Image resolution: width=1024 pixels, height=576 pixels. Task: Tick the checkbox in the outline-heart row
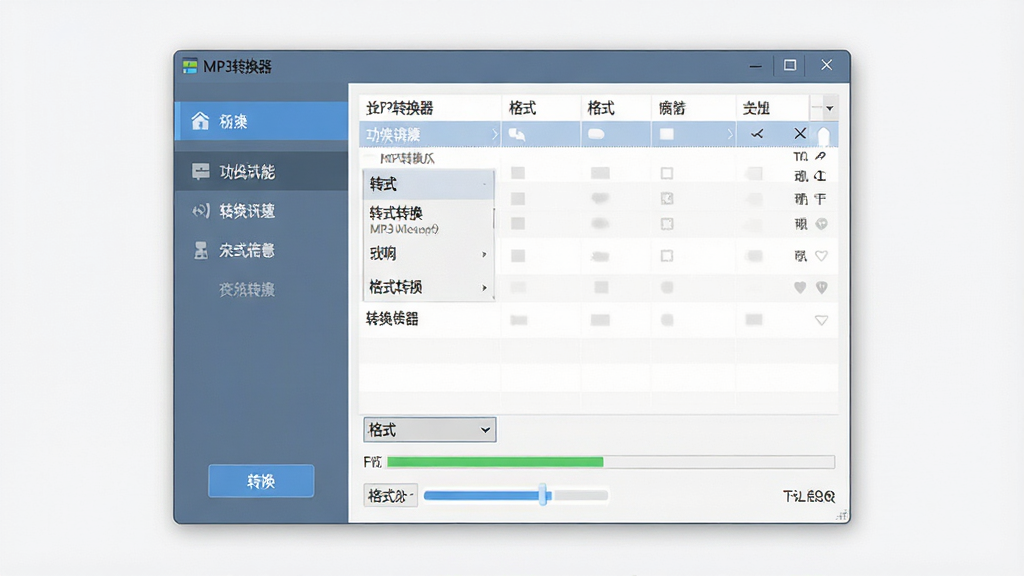tap(667, 255)
